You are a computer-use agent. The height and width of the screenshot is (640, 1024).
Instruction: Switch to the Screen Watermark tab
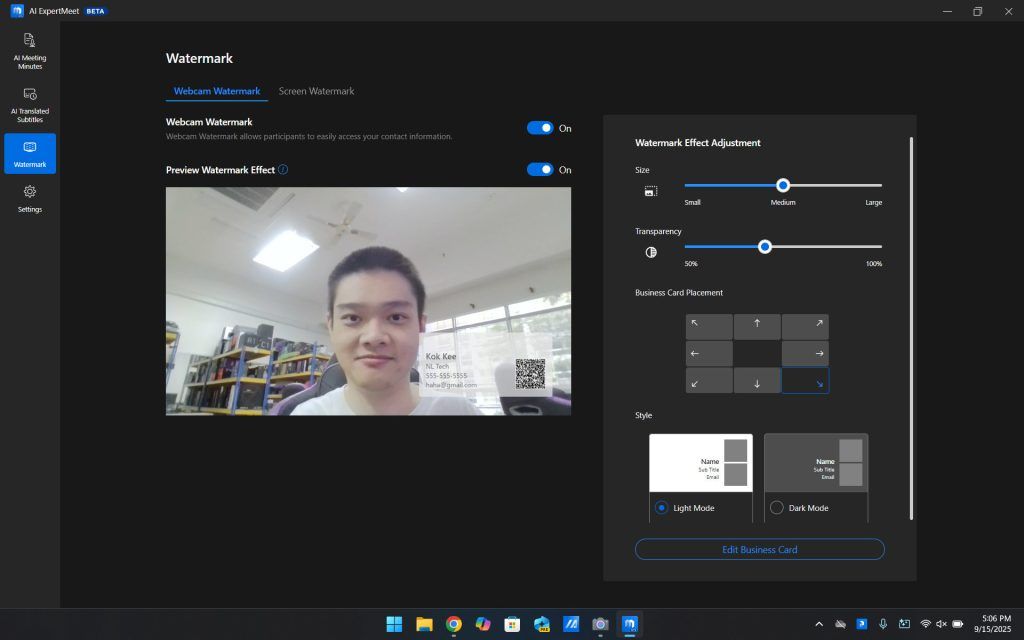(x=316, y=91)
